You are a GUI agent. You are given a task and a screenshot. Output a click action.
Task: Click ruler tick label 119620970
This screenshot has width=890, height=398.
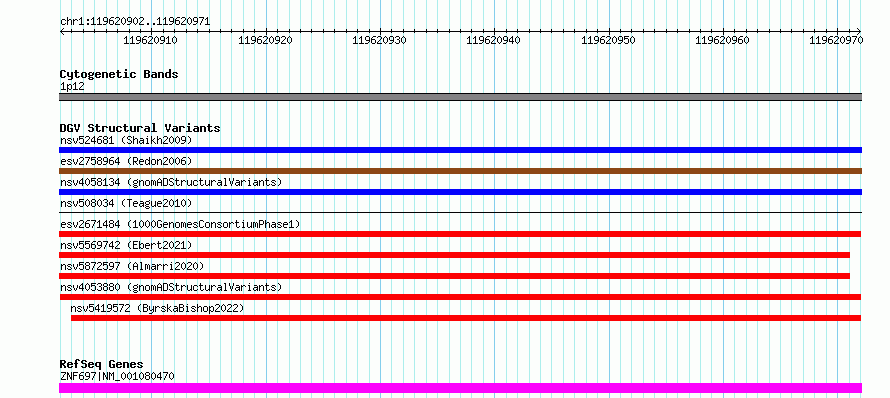836,40
